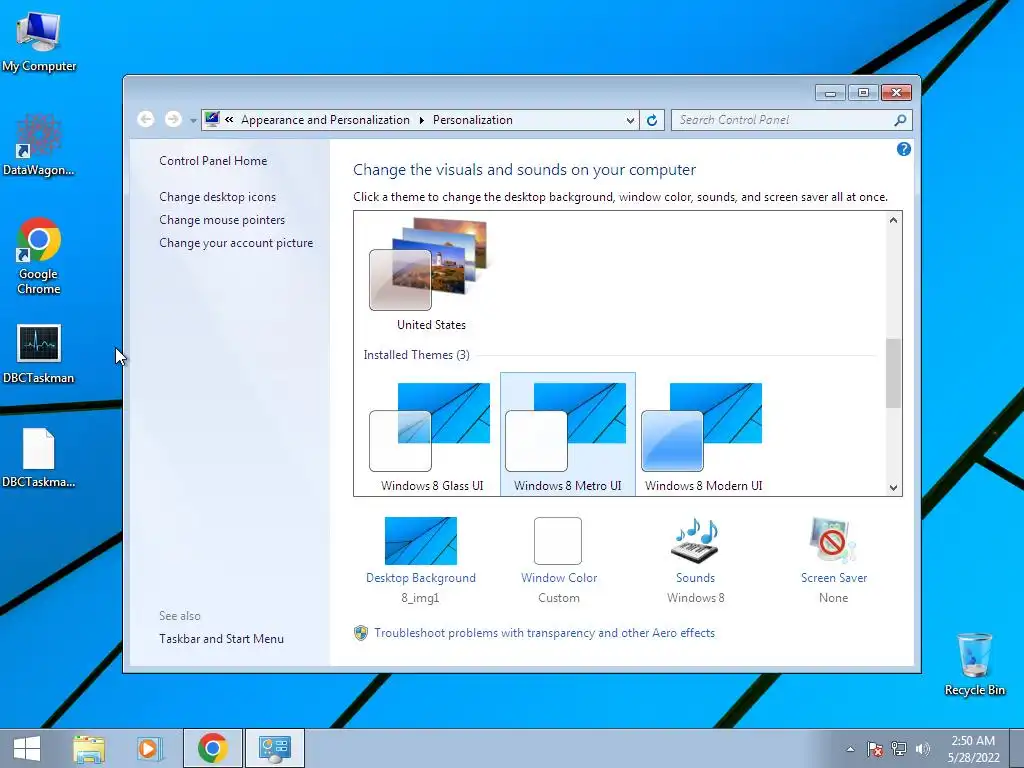Image resolution: width=1024 pixels, height=768 pixels.
Task: Click the Control Panel taskbar button
Action: click(x=275, y=748)
